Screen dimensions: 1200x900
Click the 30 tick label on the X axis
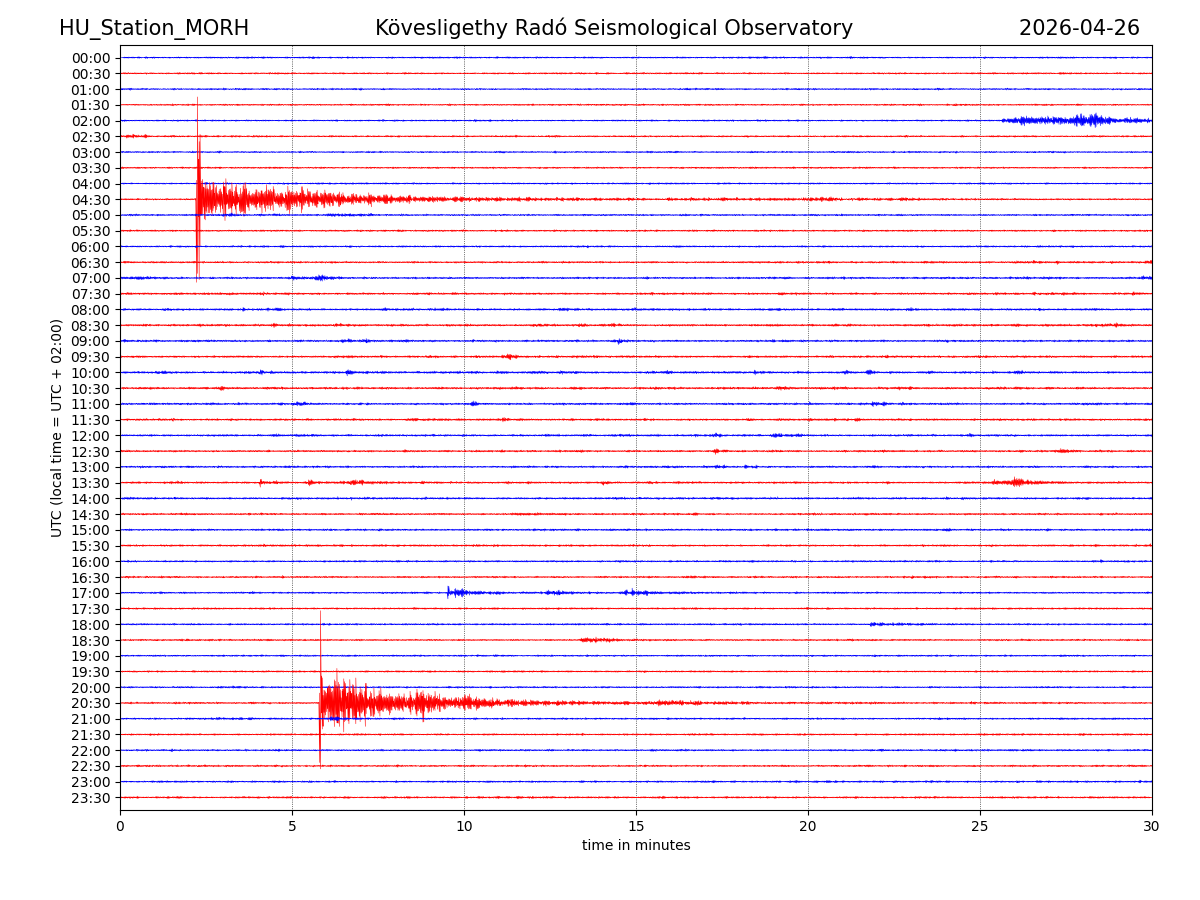point(1151,826)
